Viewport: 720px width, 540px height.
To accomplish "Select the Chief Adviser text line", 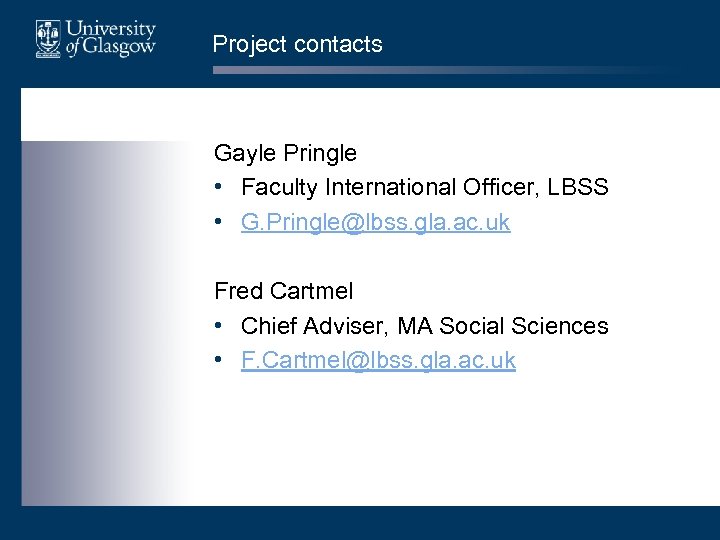I will (424, 325).
